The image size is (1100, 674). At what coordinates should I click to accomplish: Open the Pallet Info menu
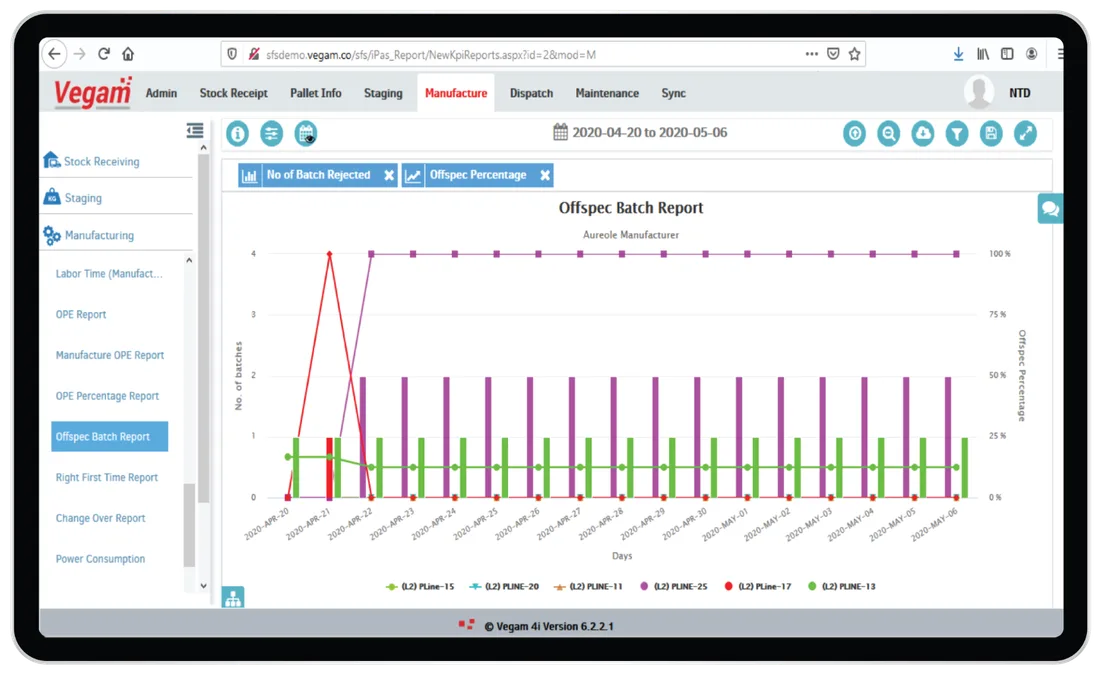[316, 93]
